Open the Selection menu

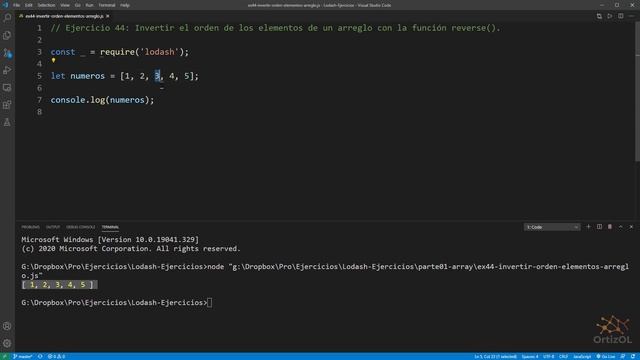point(46,5)
